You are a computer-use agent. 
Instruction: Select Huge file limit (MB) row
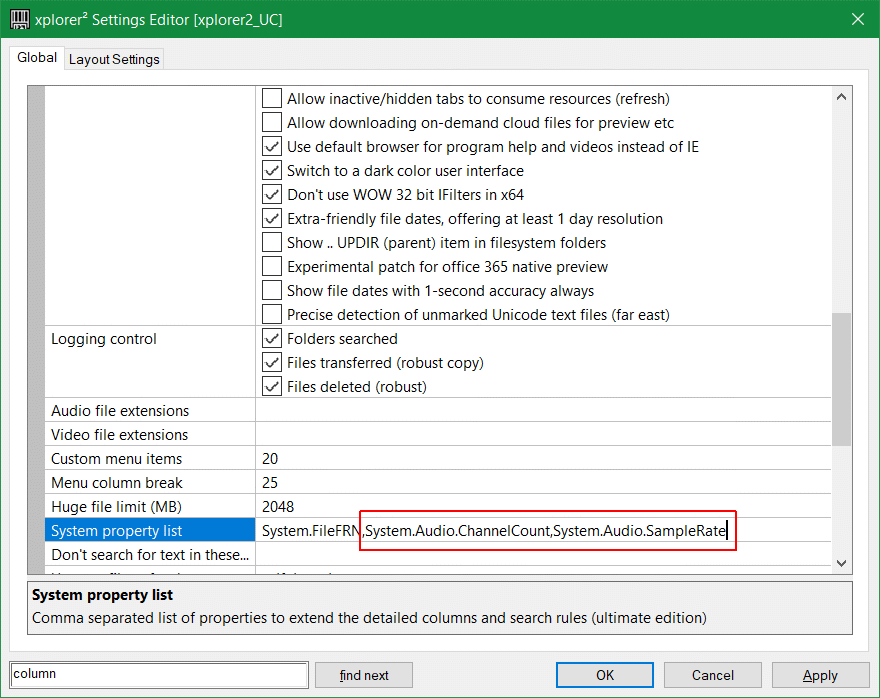click(x=150, y=507)
